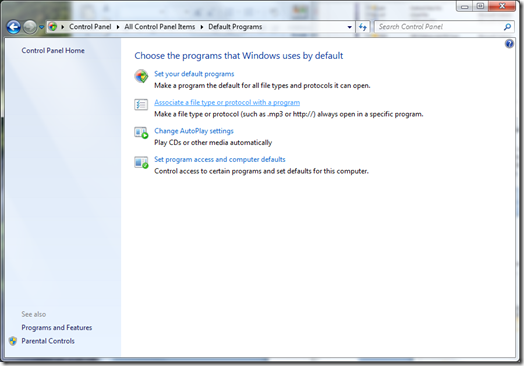Expand the chevron after All Control Panel Items
524x366 pixels.
[202, 27]
